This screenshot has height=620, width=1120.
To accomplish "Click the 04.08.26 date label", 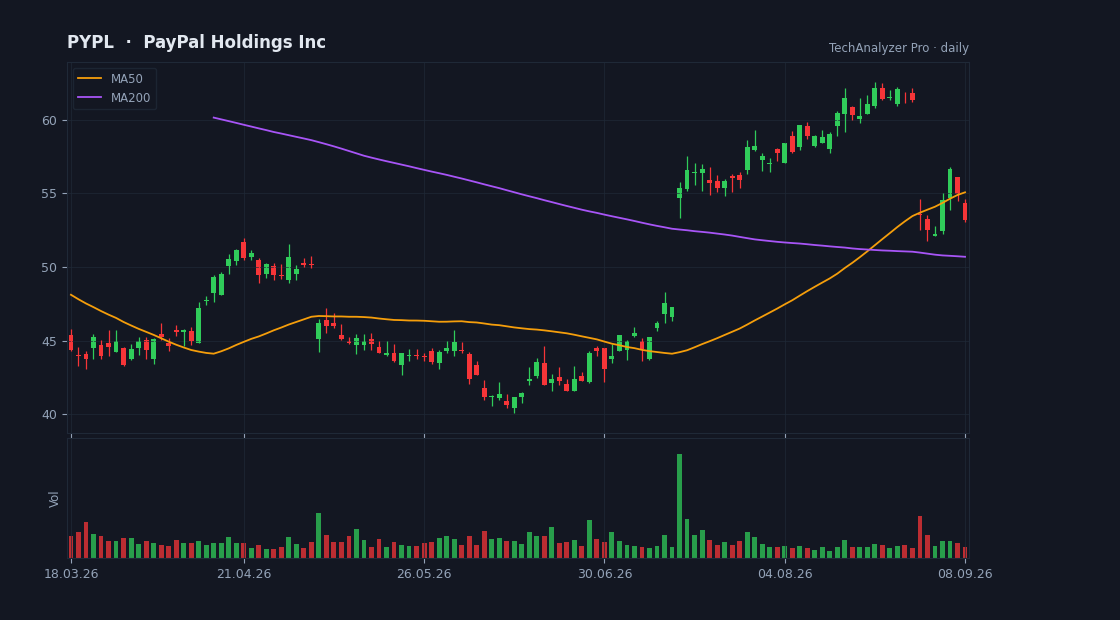I will coord(785,574).
